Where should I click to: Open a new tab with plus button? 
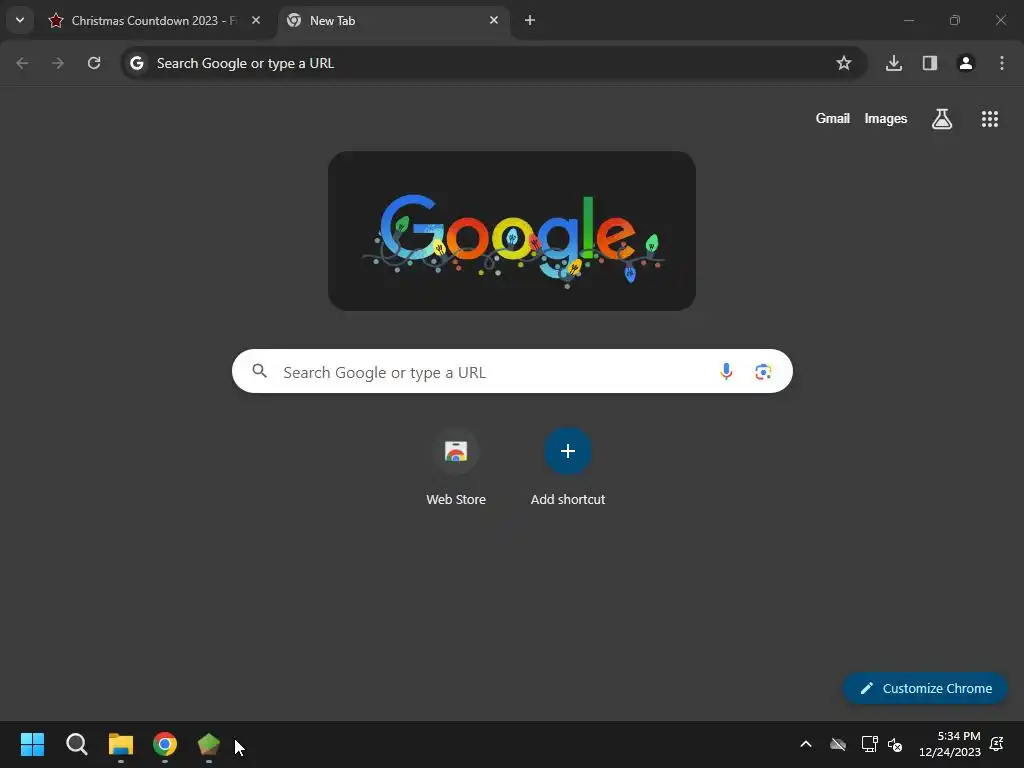pos(530,20)
